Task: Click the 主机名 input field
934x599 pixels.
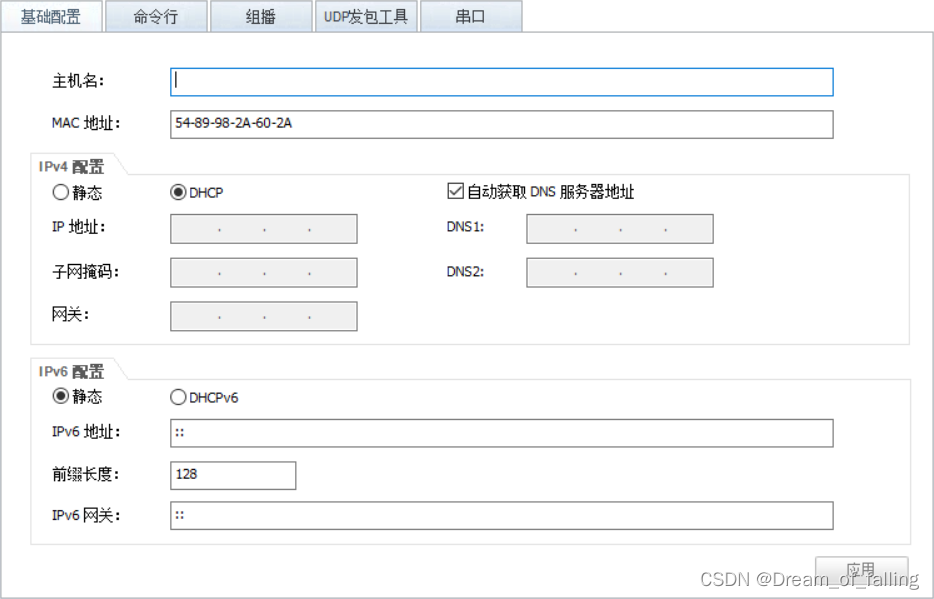Action: pyautogui.click(x=502, y=82)
